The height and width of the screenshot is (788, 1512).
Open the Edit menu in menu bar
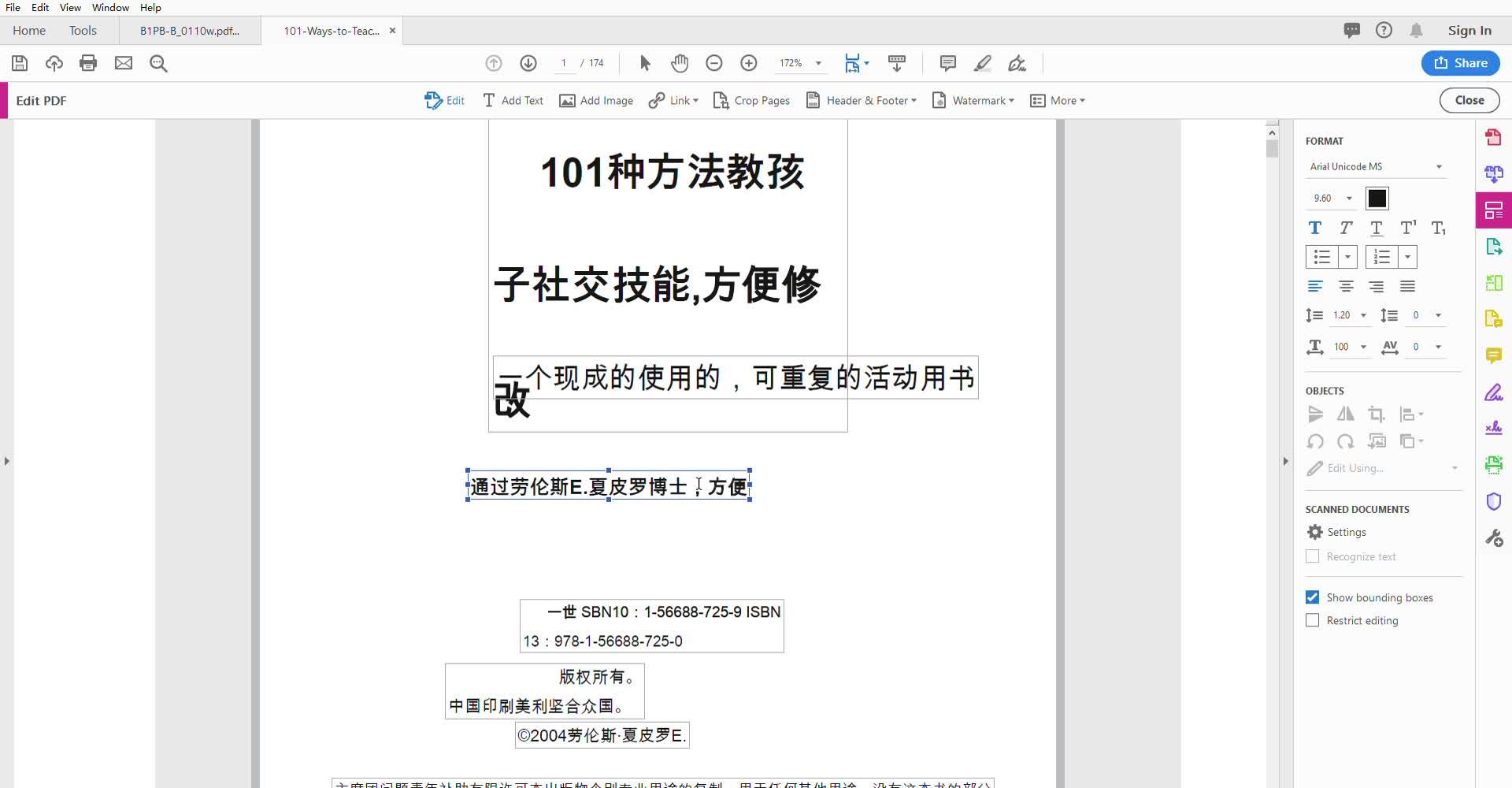(x=40, y=7)
